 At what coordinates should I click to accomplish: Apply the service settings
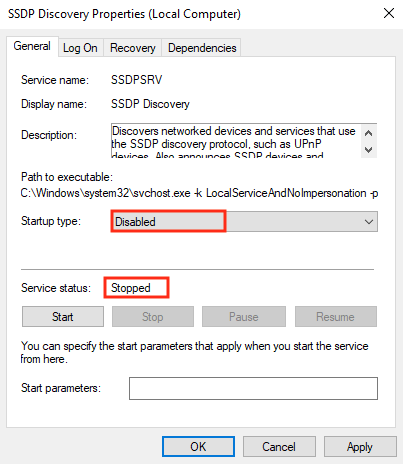(x=360, y=447)
